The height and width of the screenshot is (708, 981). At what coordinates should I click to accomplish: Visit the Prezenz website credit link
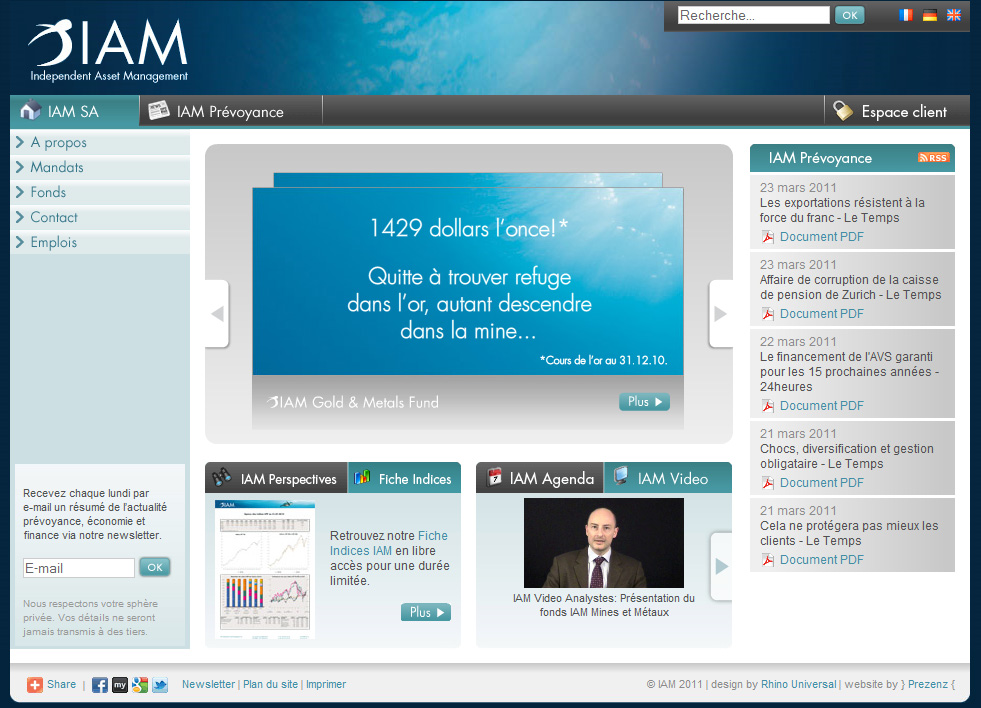[x=928, y=684]
